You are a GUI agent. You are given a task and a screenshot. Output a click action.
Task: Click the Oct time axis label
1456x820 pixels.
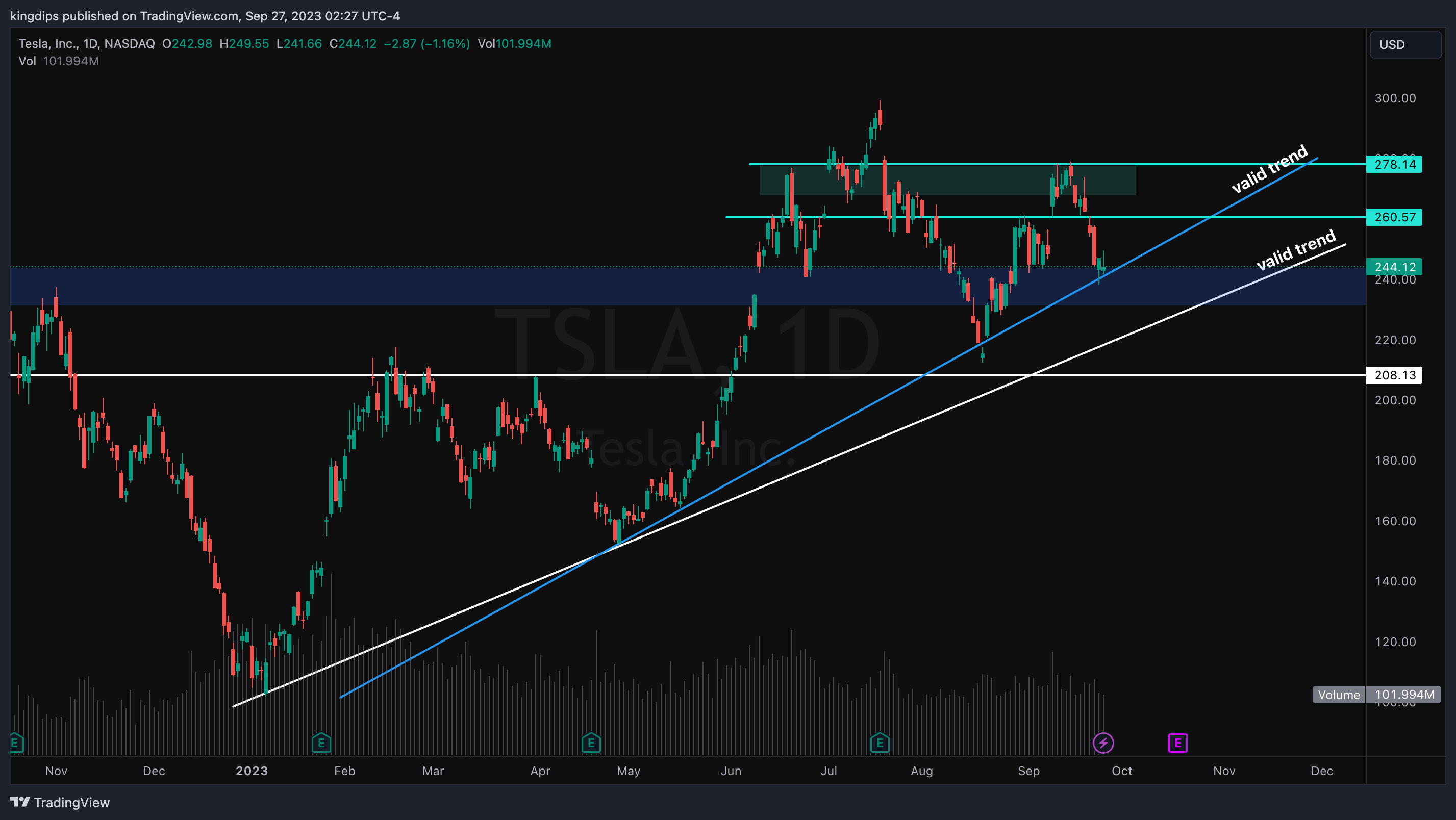(x=1121, y=771)
